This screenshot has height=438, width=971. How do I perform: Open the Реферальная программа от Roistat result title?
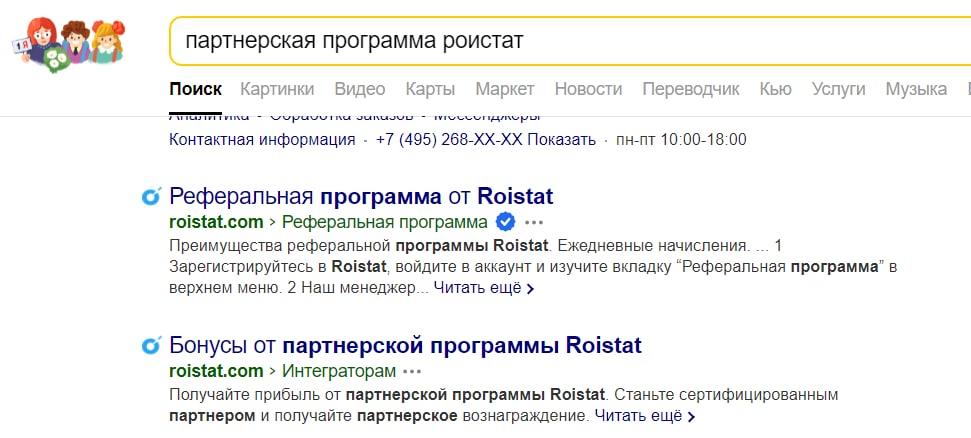point(361,196)
